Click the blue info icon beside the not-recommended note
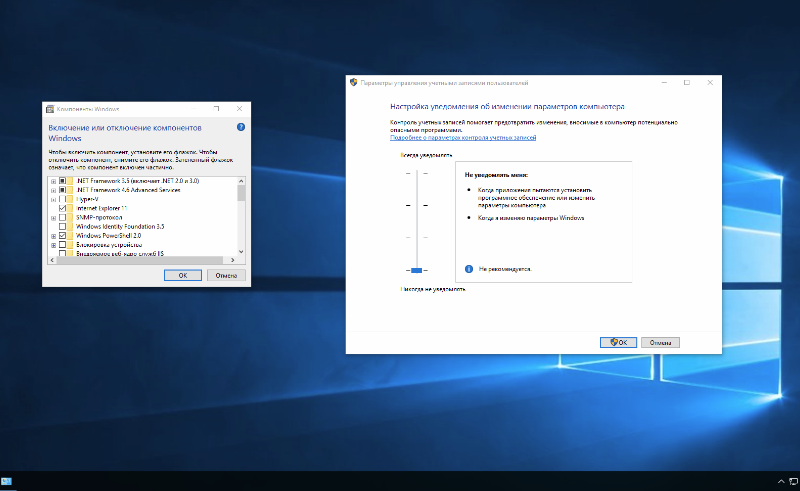The height and width of the screenshot is (491, 800). coord(469,269)
